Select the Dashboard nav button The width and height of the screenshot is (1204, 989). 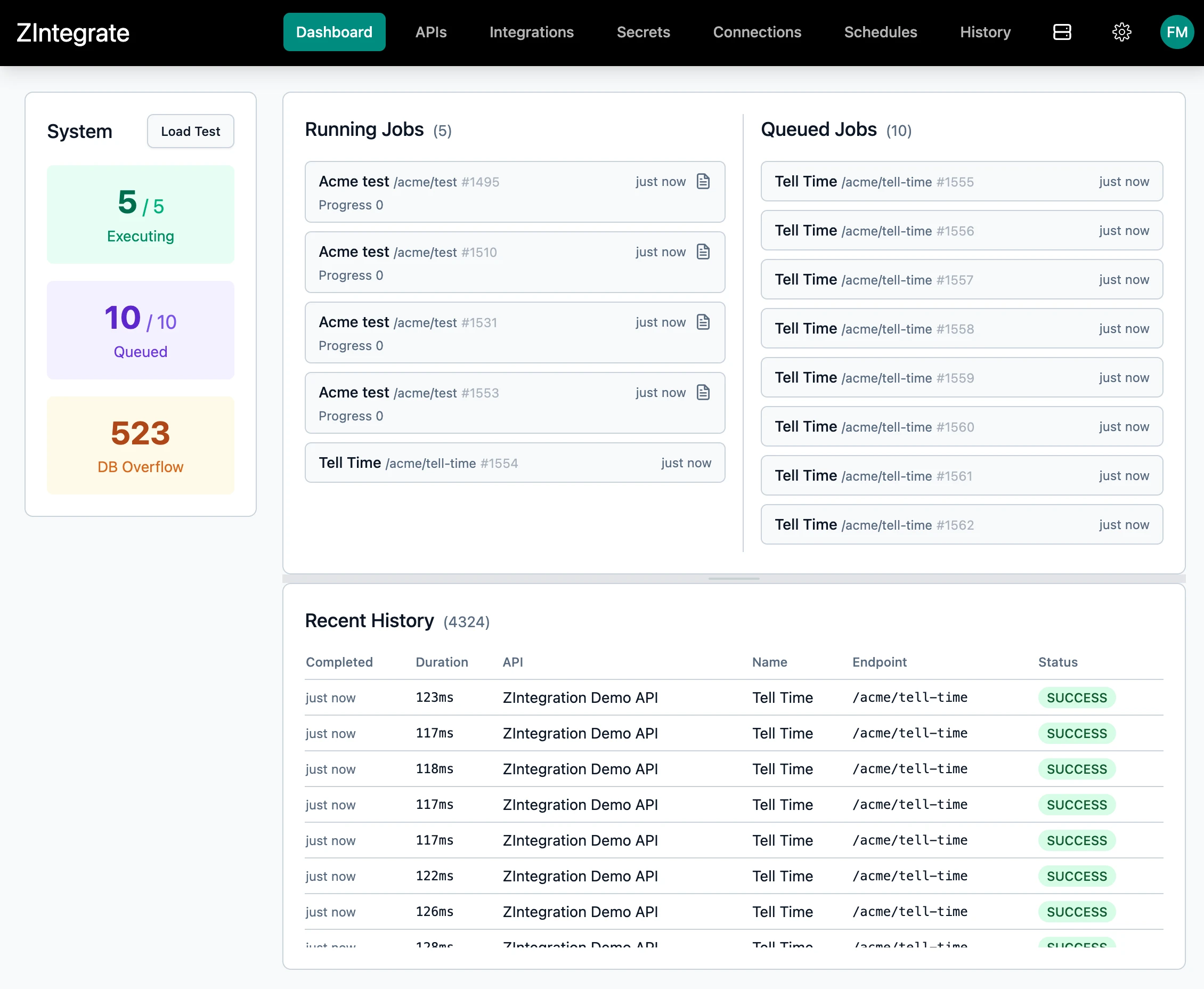(x=335, y=32)
